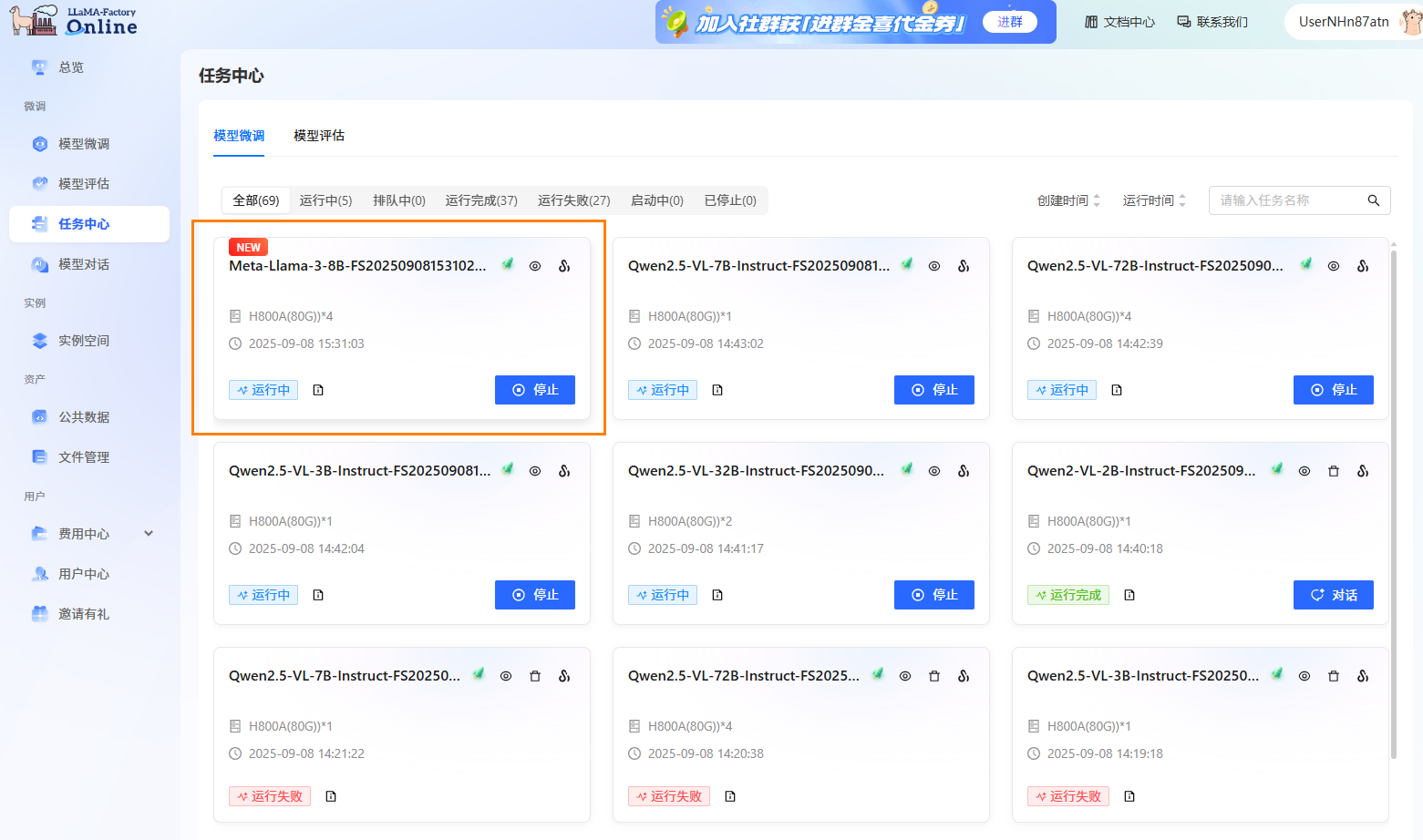The image size is (1423, 840).
Task: Sort tasks by 创建时间
Action: pos(1068,200)
